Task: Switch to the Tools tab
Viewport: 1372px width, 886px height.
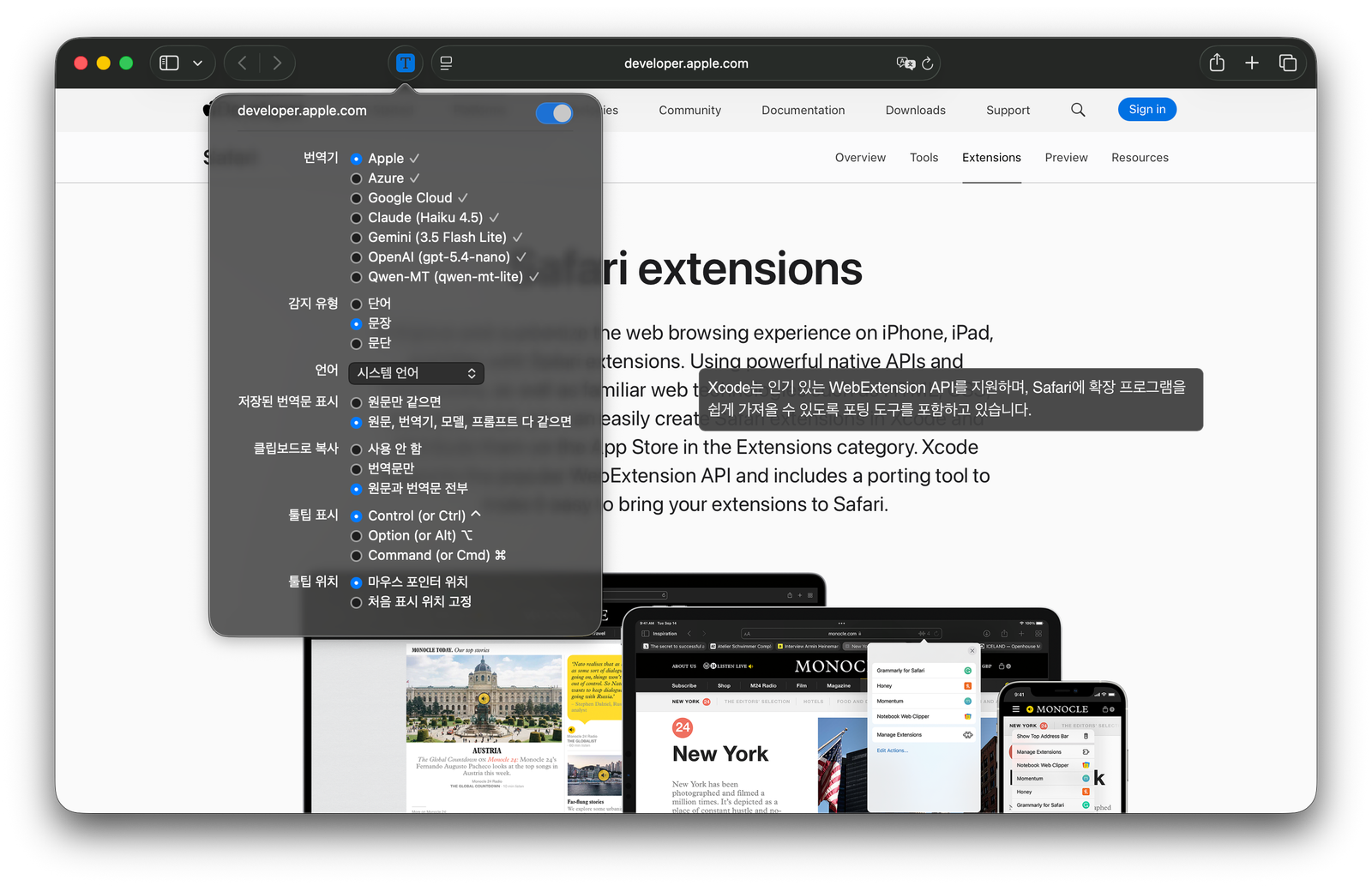Action: coord(924,158)
